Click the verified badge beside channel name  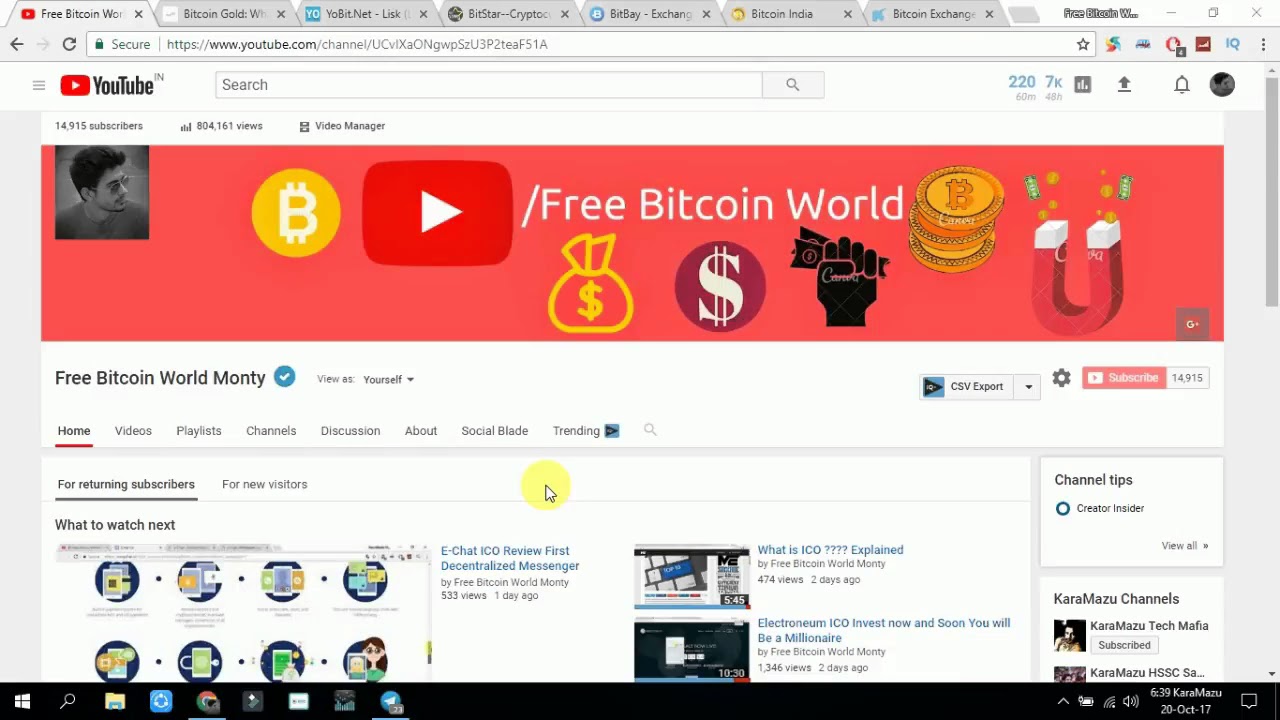285,377
